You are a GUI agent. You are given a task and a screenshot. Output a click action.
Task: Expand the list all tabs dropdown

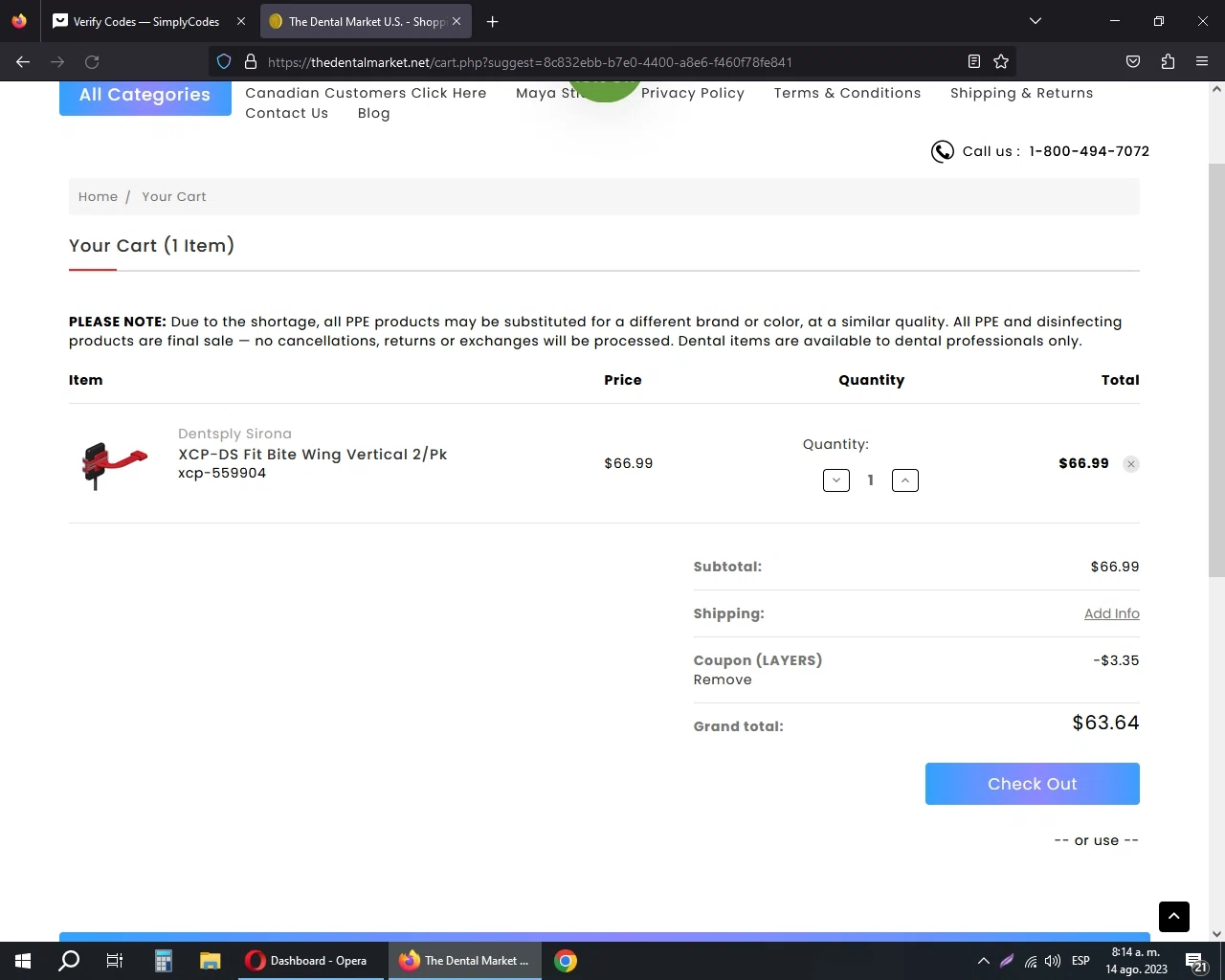tap(1036, 21)
